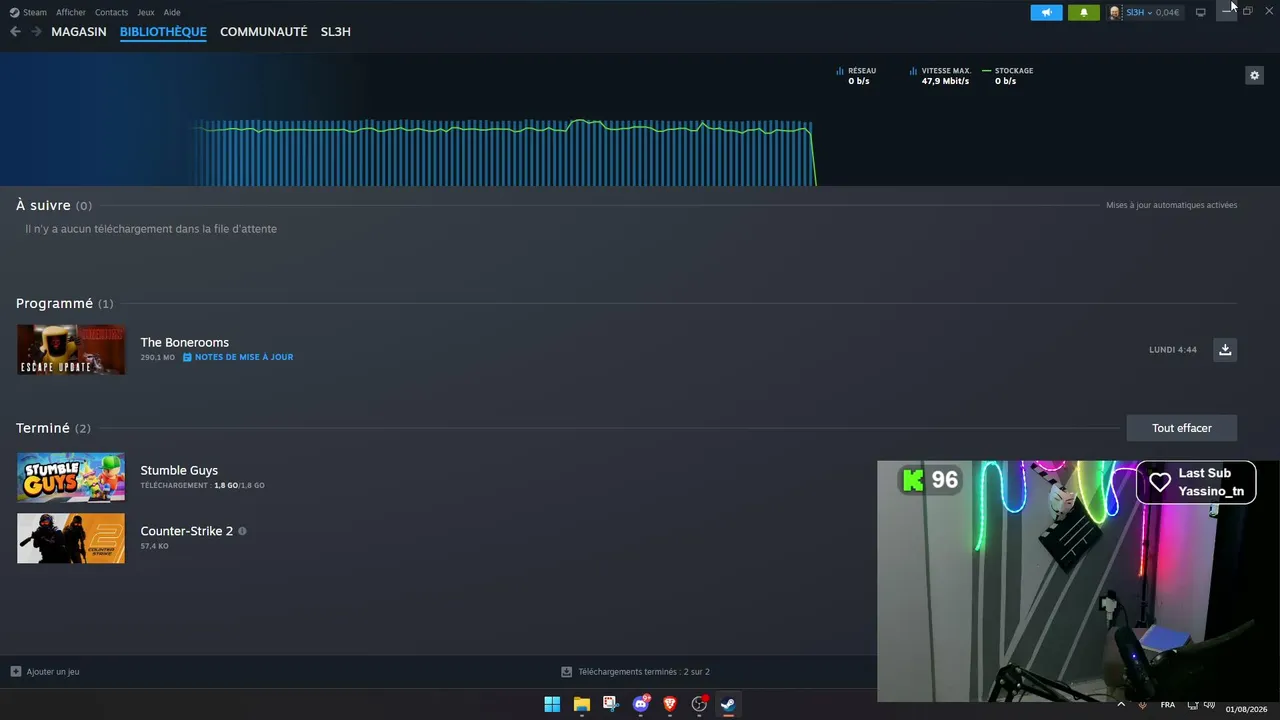Viewport: 1280px width, 720px height.
Task: Open Steam announcements megaphone button
Action: [1046, 12]
